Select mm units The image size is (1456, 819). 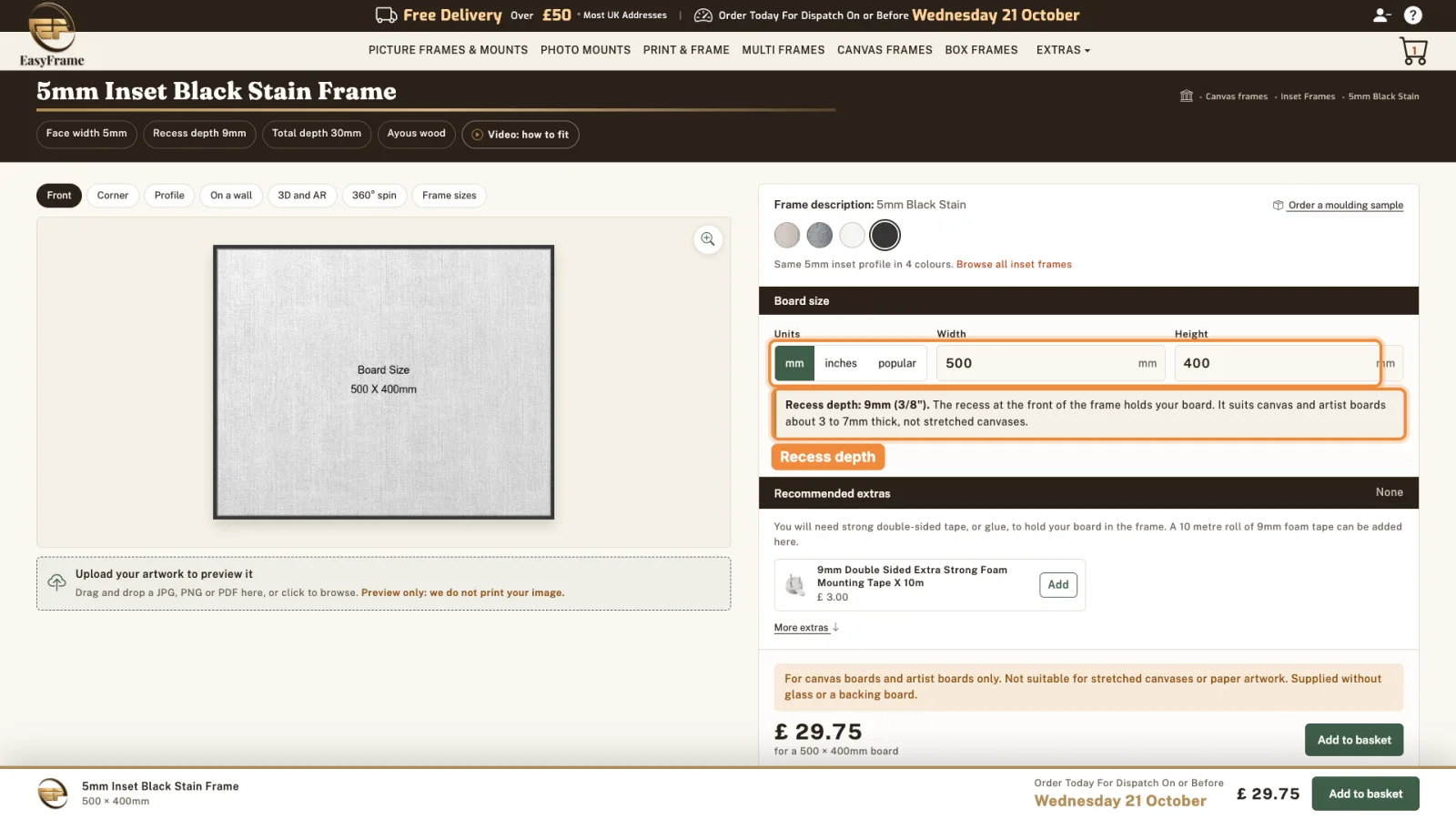point(794,363)
